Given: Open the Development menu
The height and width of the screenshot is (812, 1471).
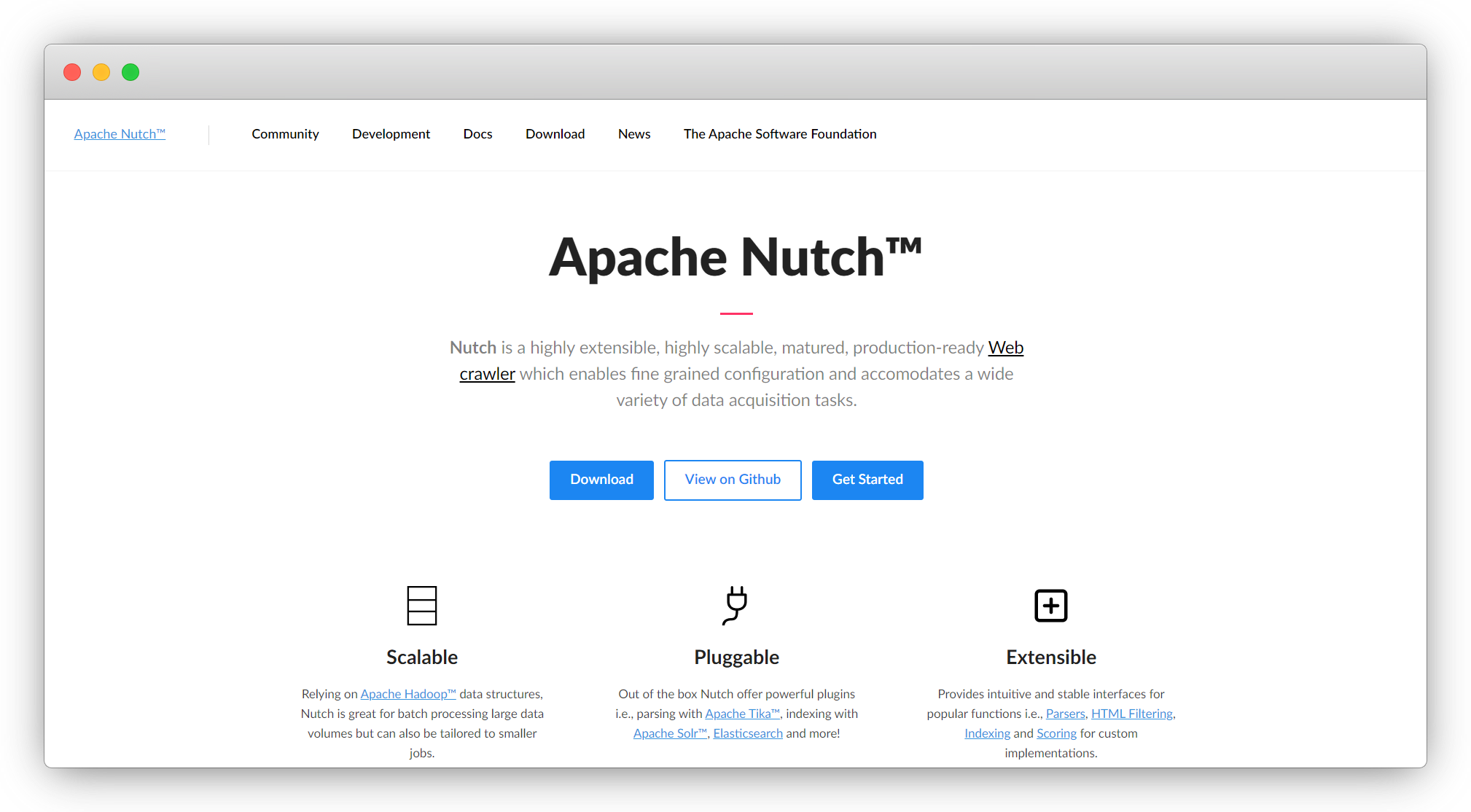Looking at the screenshot, I should pyautogui.click(x=391, y=134).
